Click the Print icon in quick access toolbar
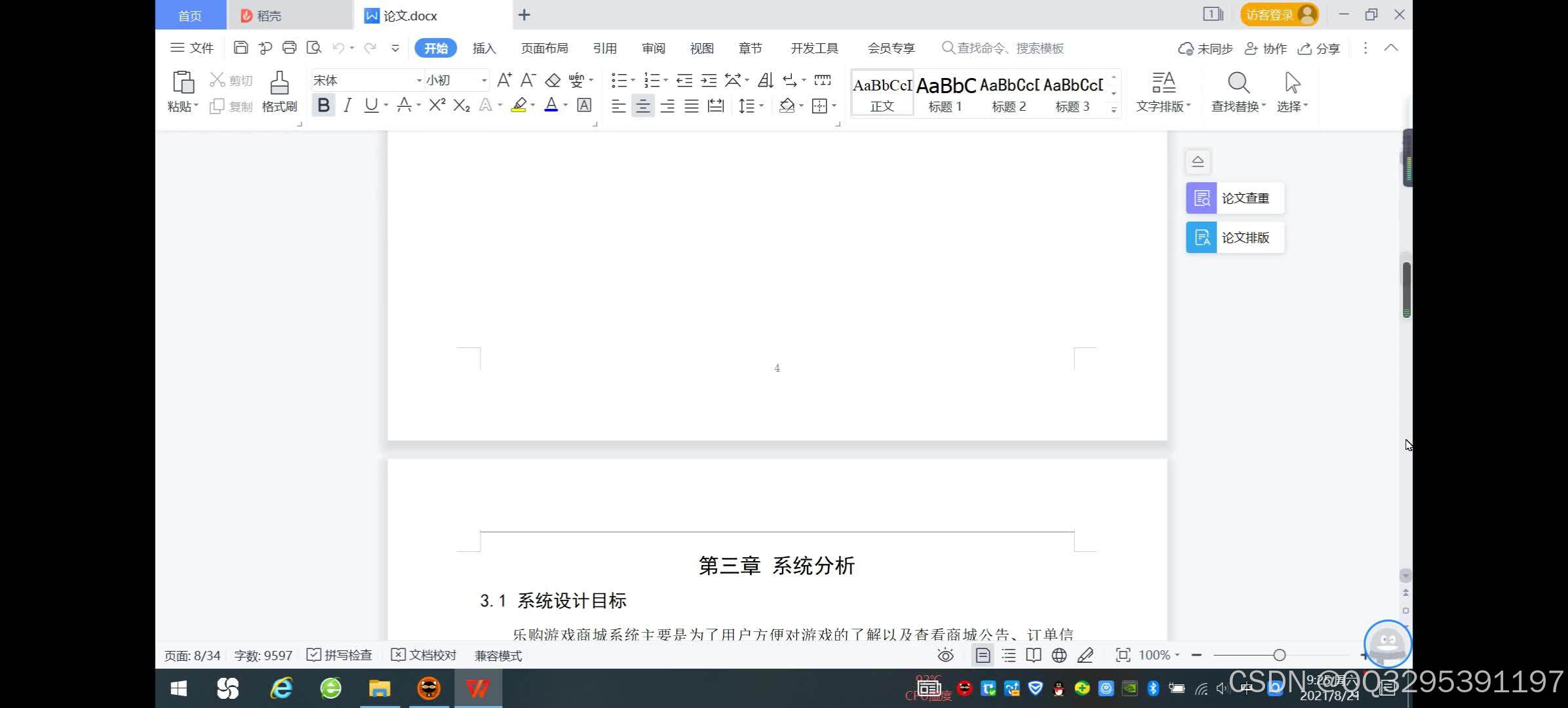 coord(289,48)
